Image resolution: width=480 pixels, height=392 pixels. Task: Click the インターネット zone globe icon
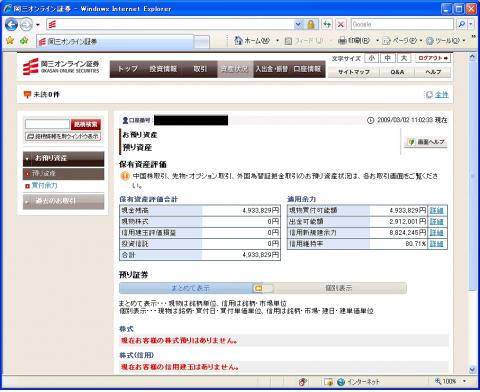click(341, 382)
